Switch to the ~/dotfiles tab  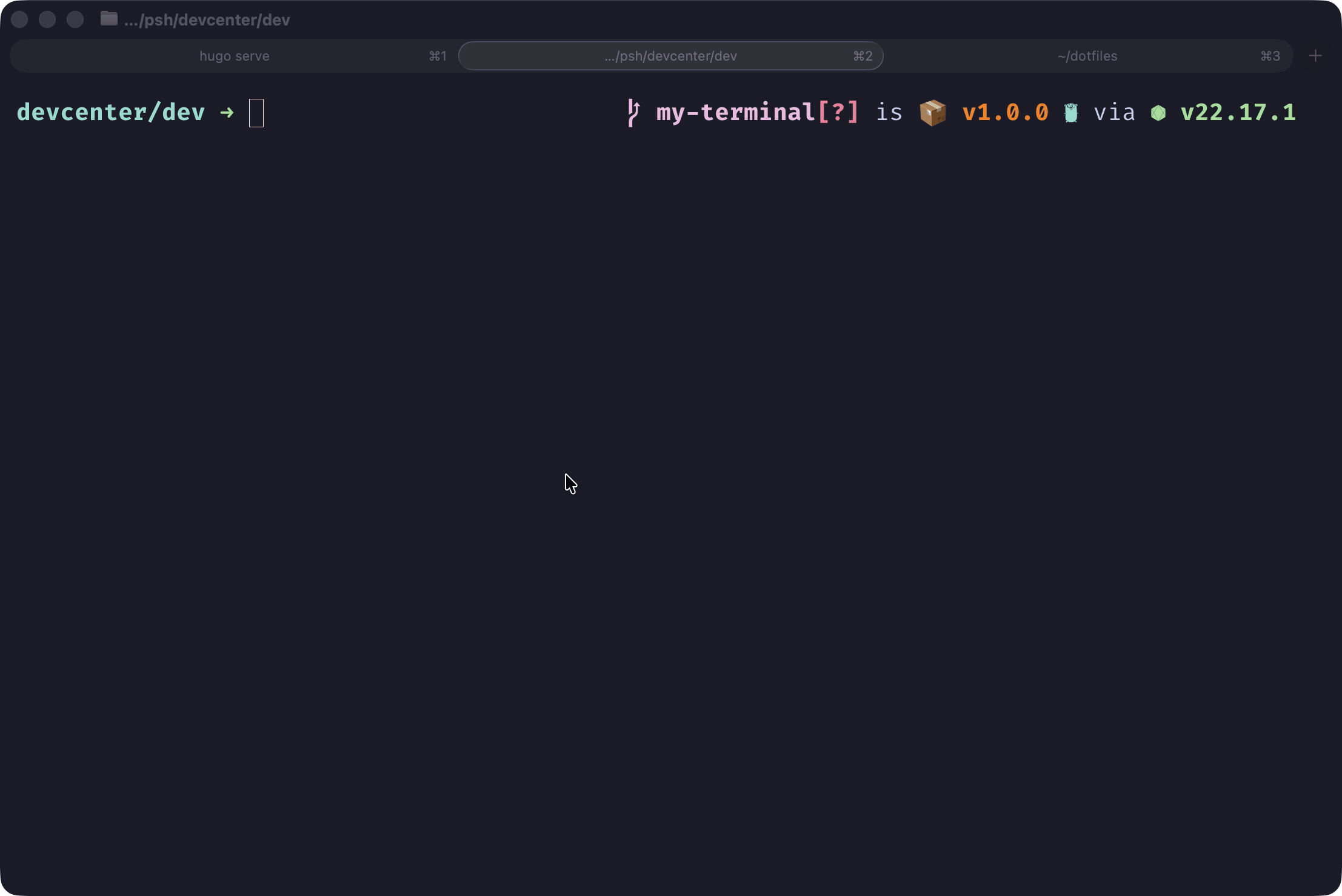[1087, 56]
